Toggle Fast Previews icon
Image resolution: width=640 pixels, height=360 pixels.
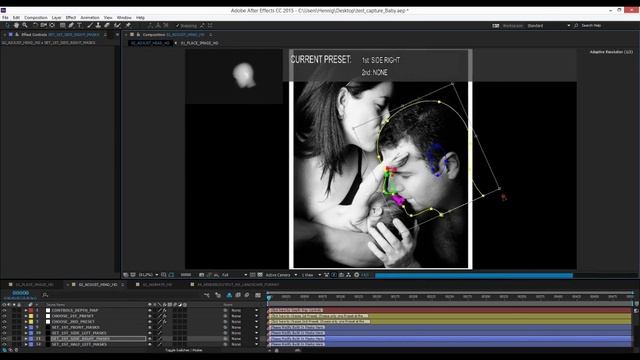pos(333,275)
